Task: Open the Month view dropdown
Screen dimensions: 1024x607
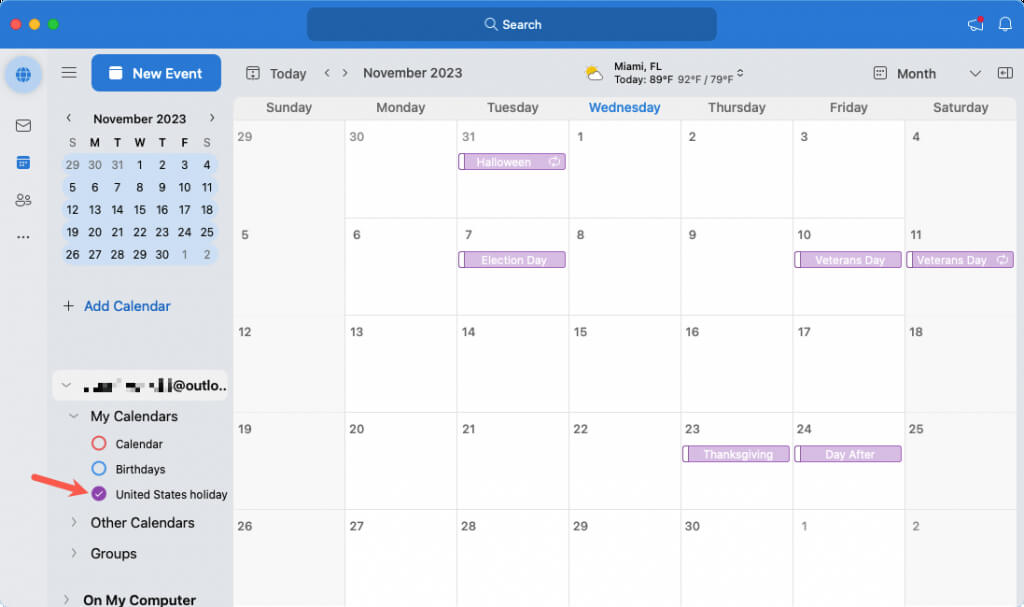Action: [x=916, y=74]
